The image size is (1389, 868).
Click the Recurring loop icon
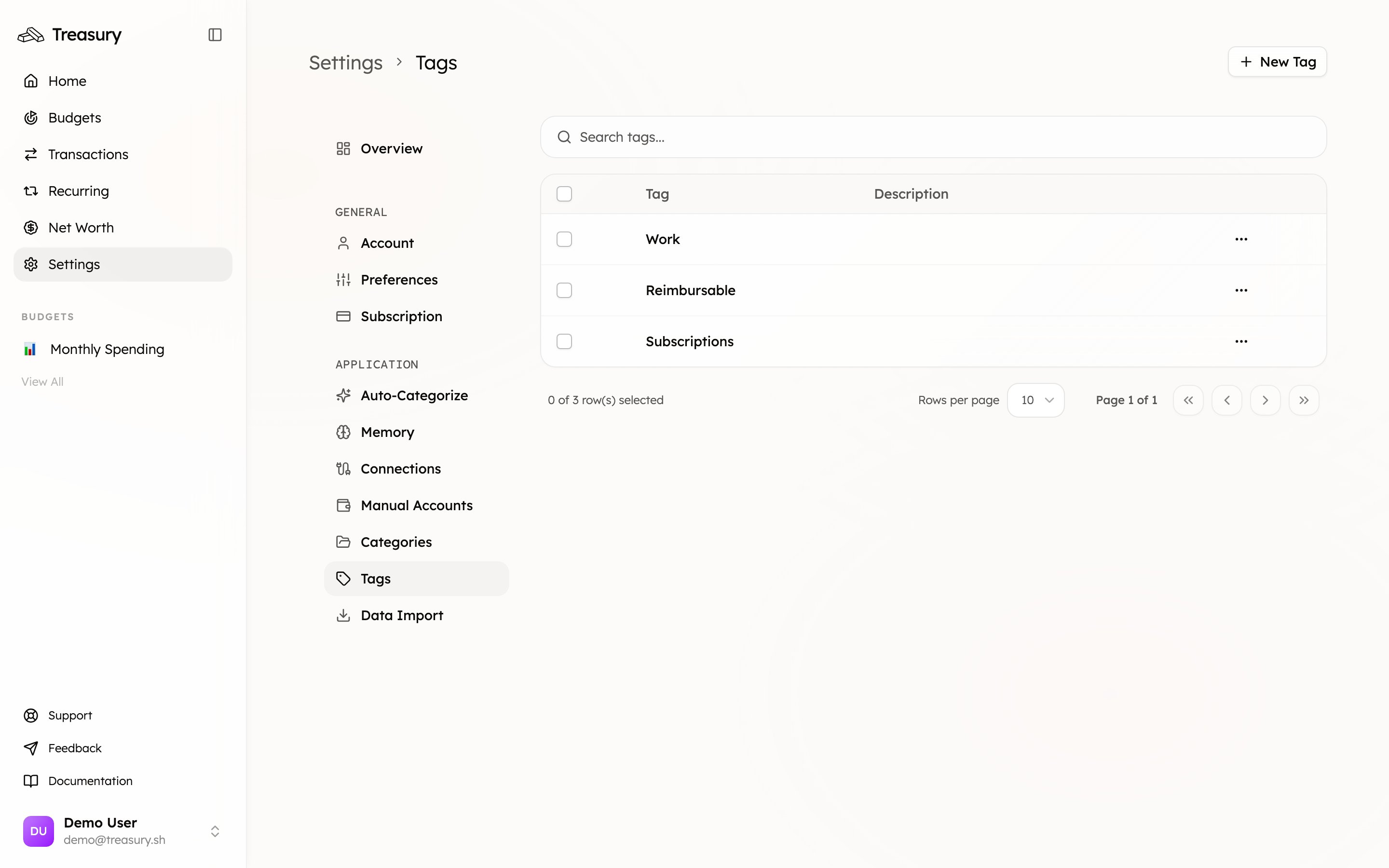pos(31,191)
